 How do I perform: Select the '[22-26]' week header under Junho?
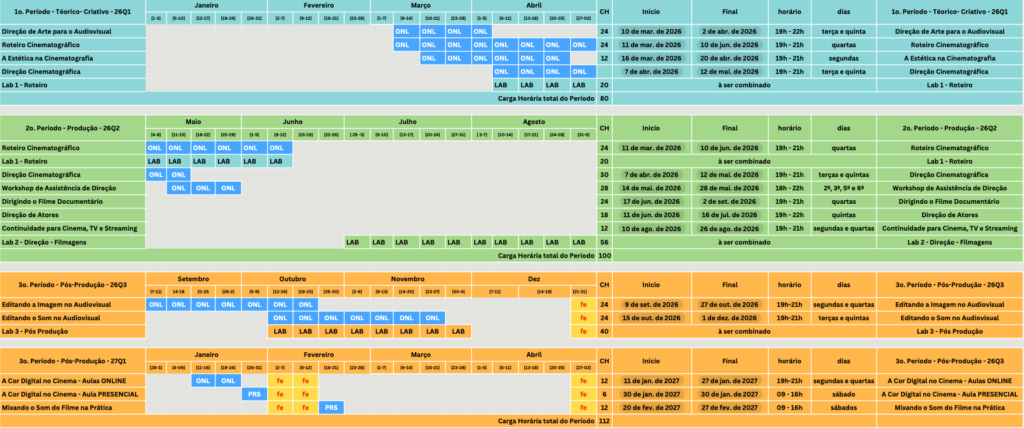click(x=331, y=135)
